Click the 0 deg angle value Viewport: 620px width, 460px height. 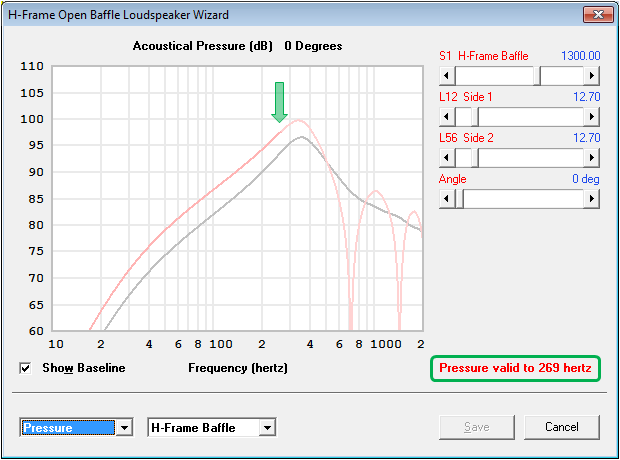(586, 179)
